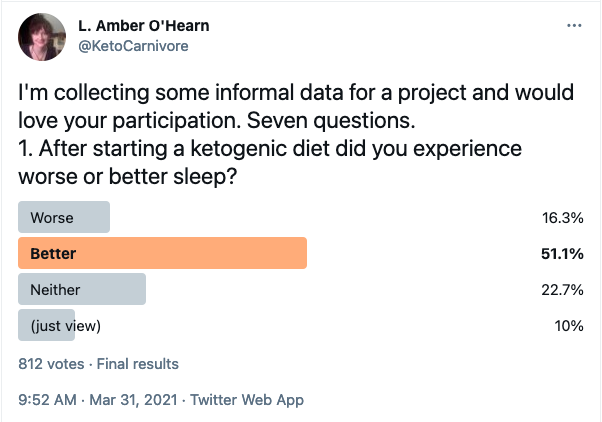Screen dimensions: 602x422
Task: Open the "9:52 AM" tweet time link
Action: tap(47, 400)
